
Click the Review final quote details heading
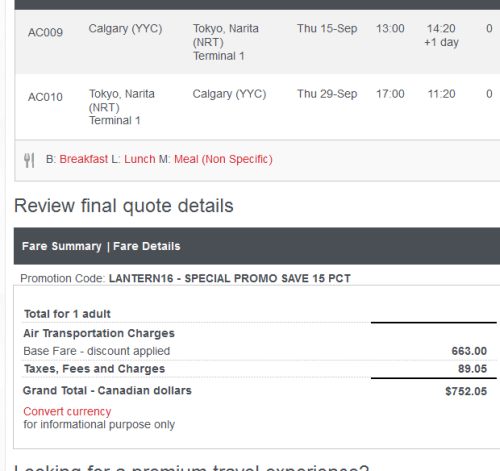point(124,205)
